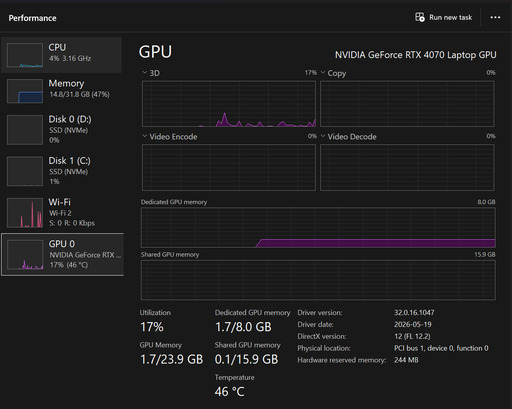Click the 17% (46 °C) sidebar text

[69, 265]
